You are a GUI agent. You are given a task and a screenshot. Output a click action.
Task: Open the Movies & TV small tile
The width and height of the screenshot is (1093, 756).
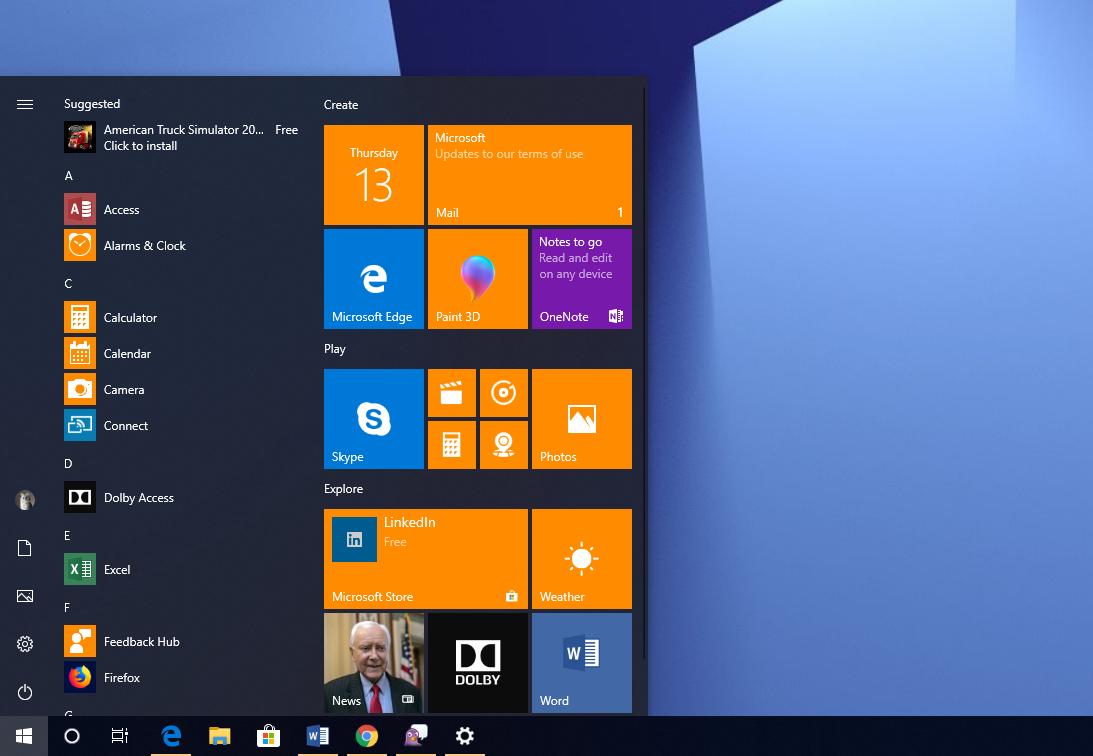pos(452,393)
